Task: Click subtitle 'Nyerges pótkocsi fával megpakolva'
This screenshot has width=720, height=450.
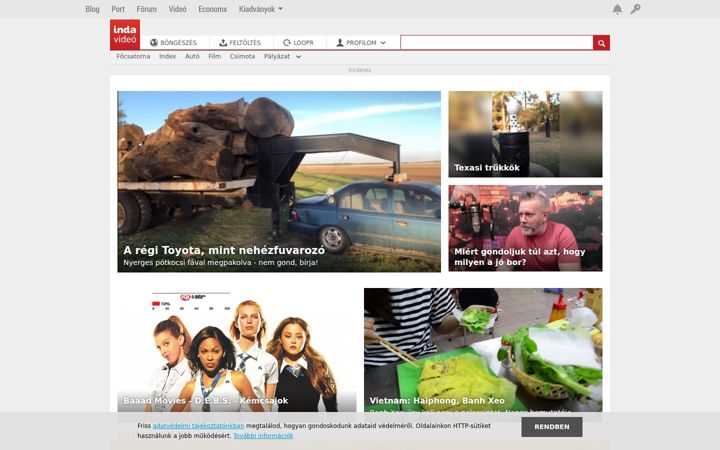Action: (x=220, y=263)
